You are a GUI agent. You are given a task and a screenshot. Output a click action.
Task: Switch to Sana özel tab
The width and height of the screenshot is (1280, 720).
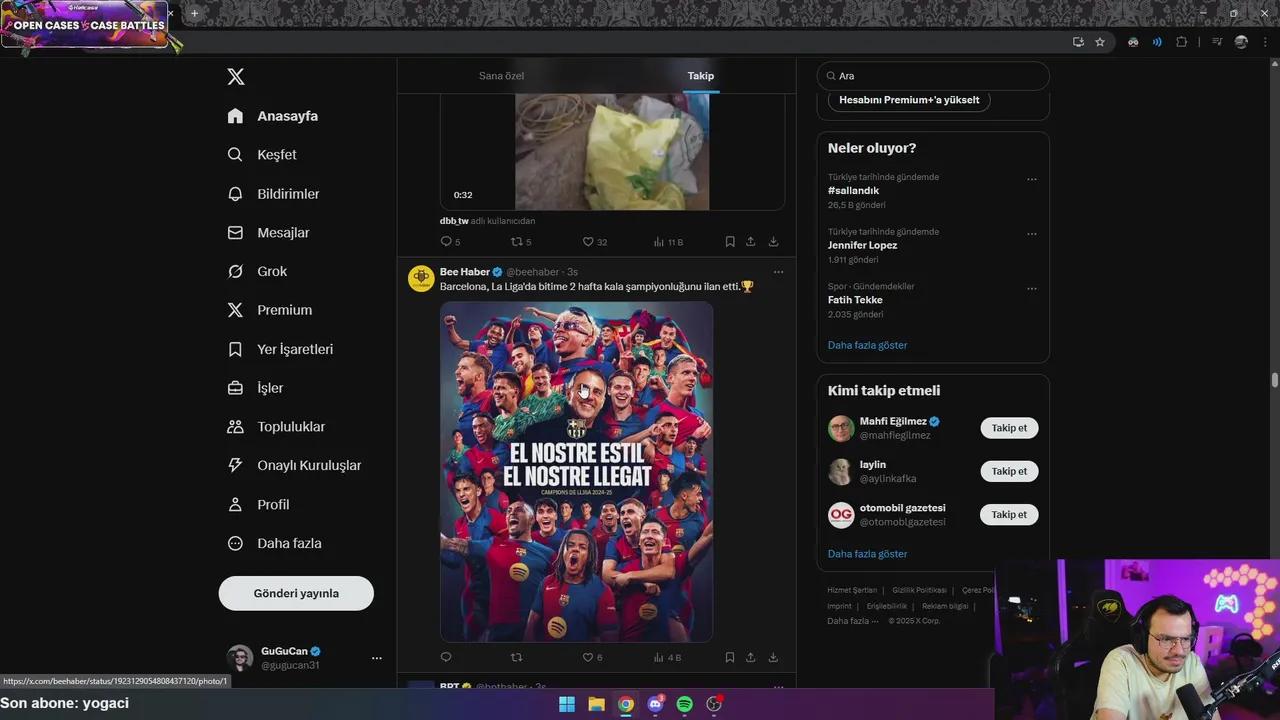coord(501,76)
